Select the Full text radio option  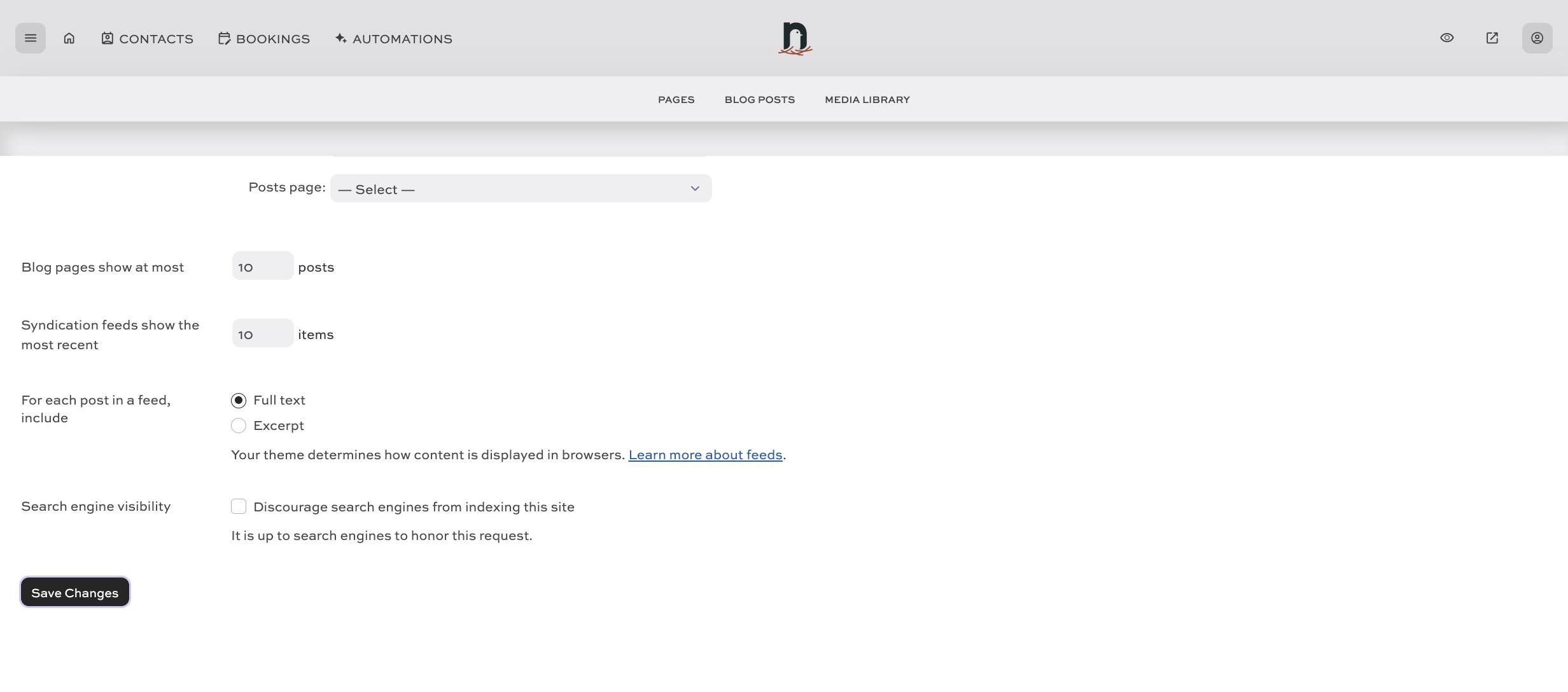tap(239, 401)
